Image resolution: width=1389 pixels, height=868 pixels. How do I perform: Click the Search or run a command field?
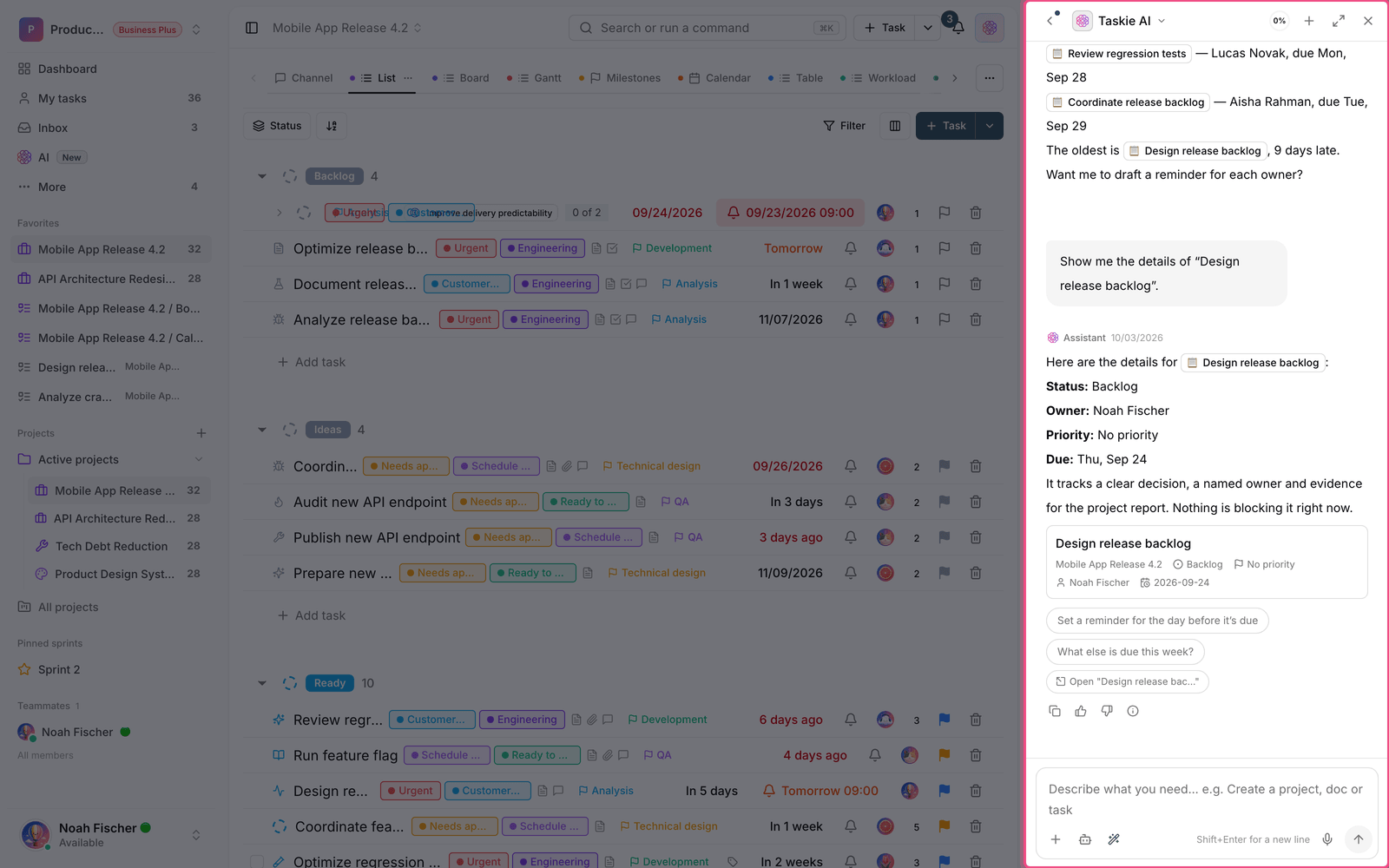point(708,28)
